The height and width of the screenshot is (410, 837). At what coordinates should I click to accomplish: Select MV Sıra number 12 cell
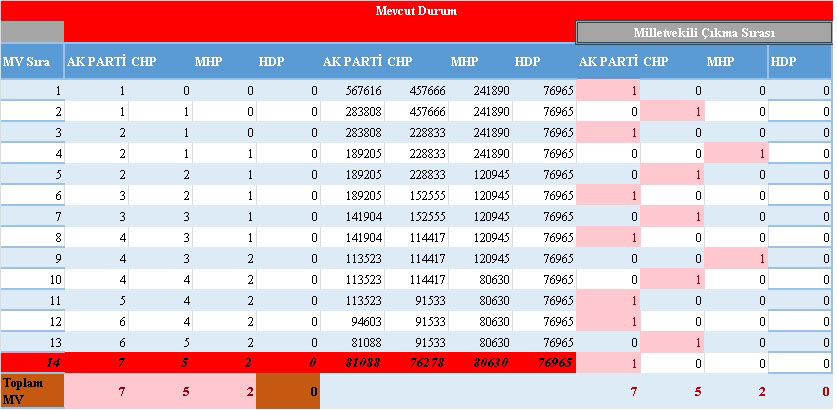pos(32,321)
